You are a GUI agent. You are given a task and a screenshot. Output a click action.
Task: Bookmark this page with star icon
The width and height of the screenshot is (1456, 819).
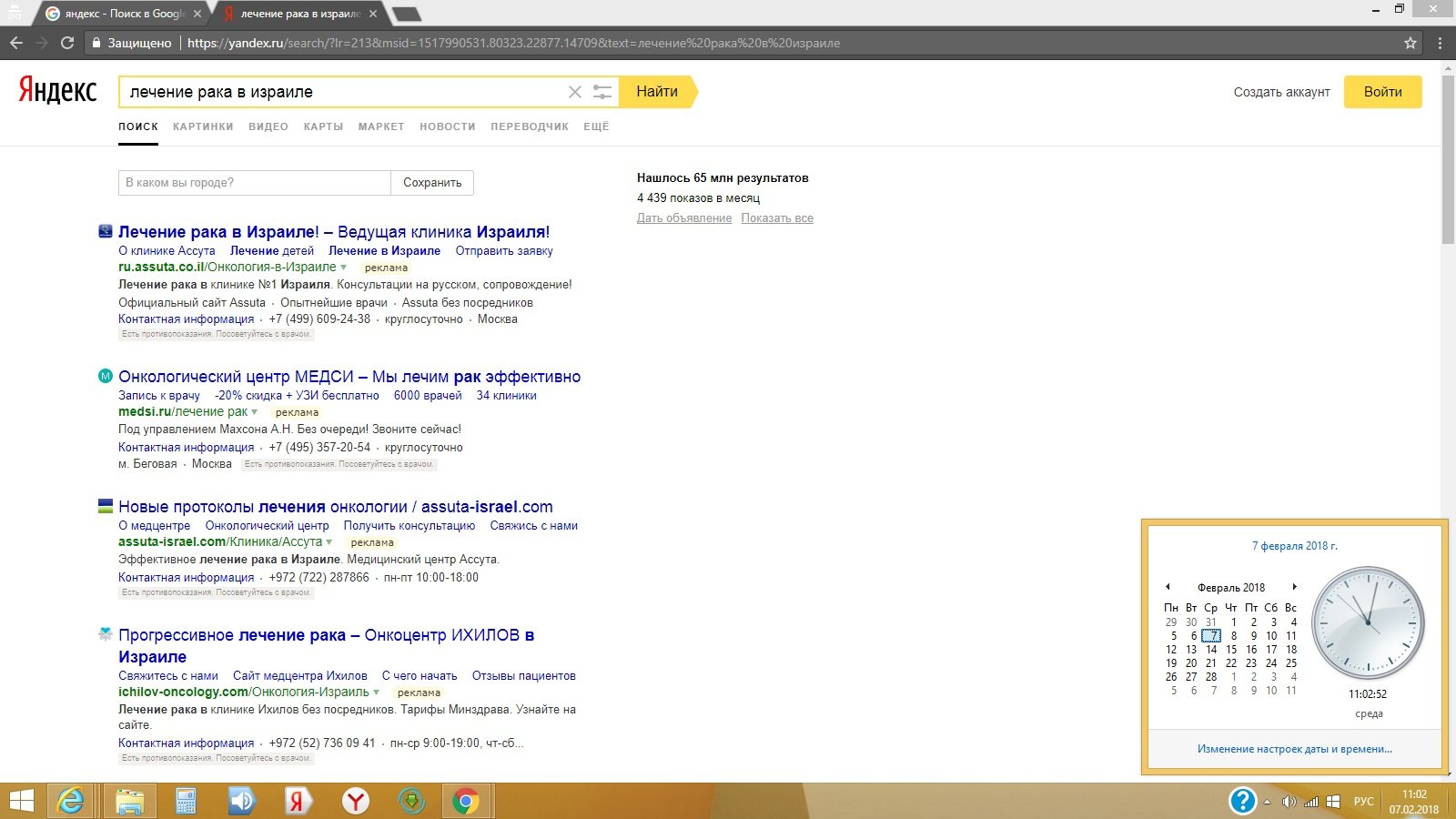[1410, 43]
